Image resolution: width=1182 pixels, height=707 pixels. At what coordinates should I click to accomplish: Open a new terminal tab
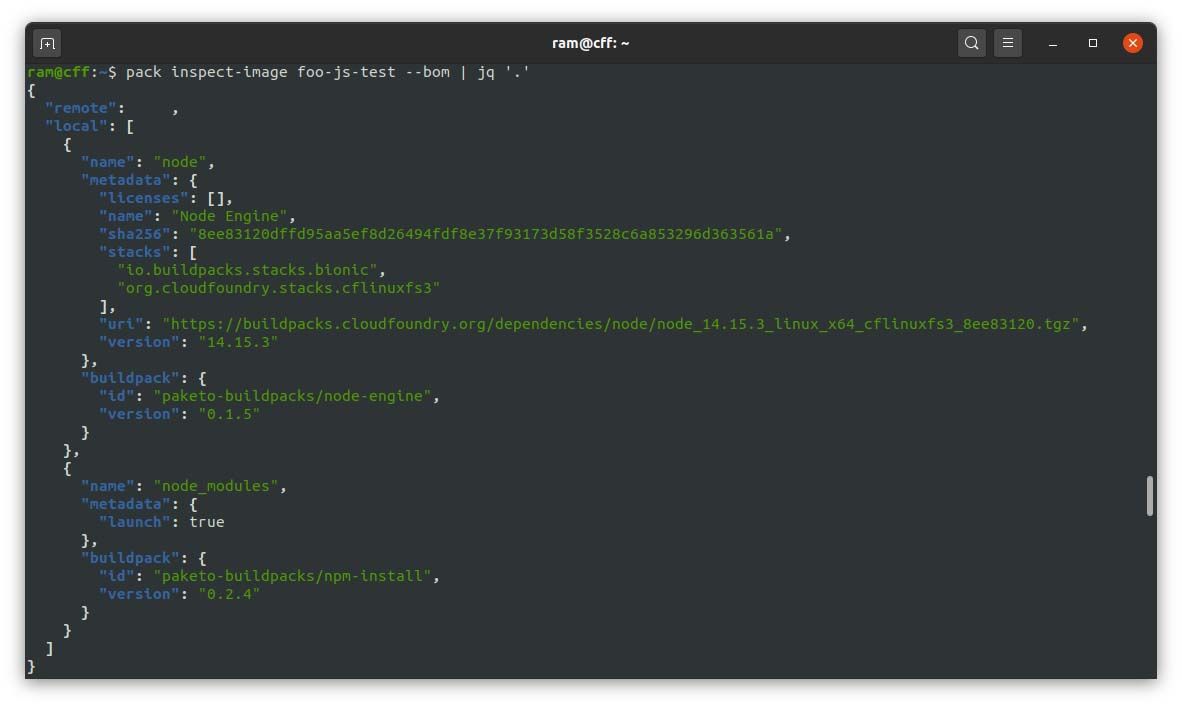(x=47, y=44)
